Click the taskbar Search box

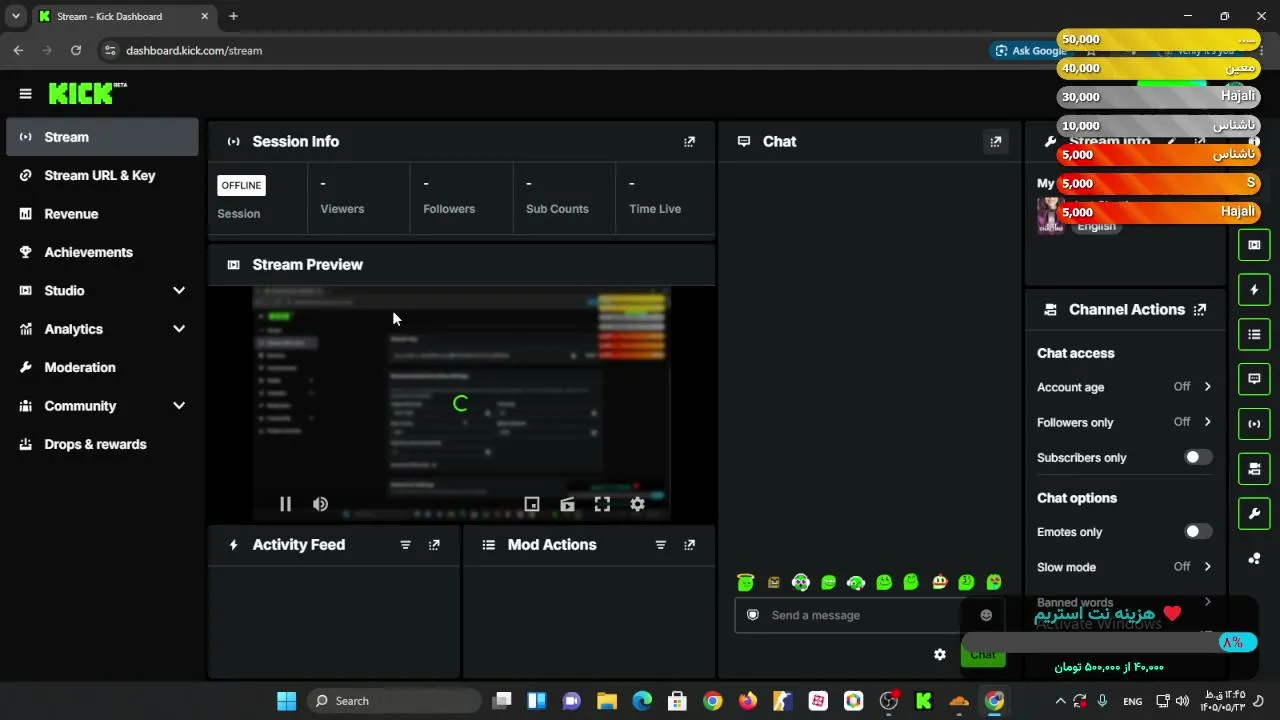[x=394, y=701]
